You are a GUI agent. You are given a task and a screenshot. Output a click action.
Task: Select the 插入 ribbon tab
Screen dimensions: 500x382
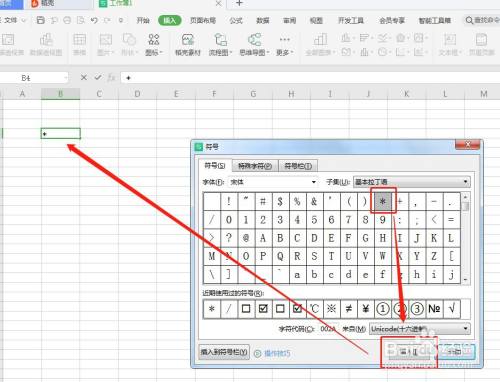click(170, 20)
